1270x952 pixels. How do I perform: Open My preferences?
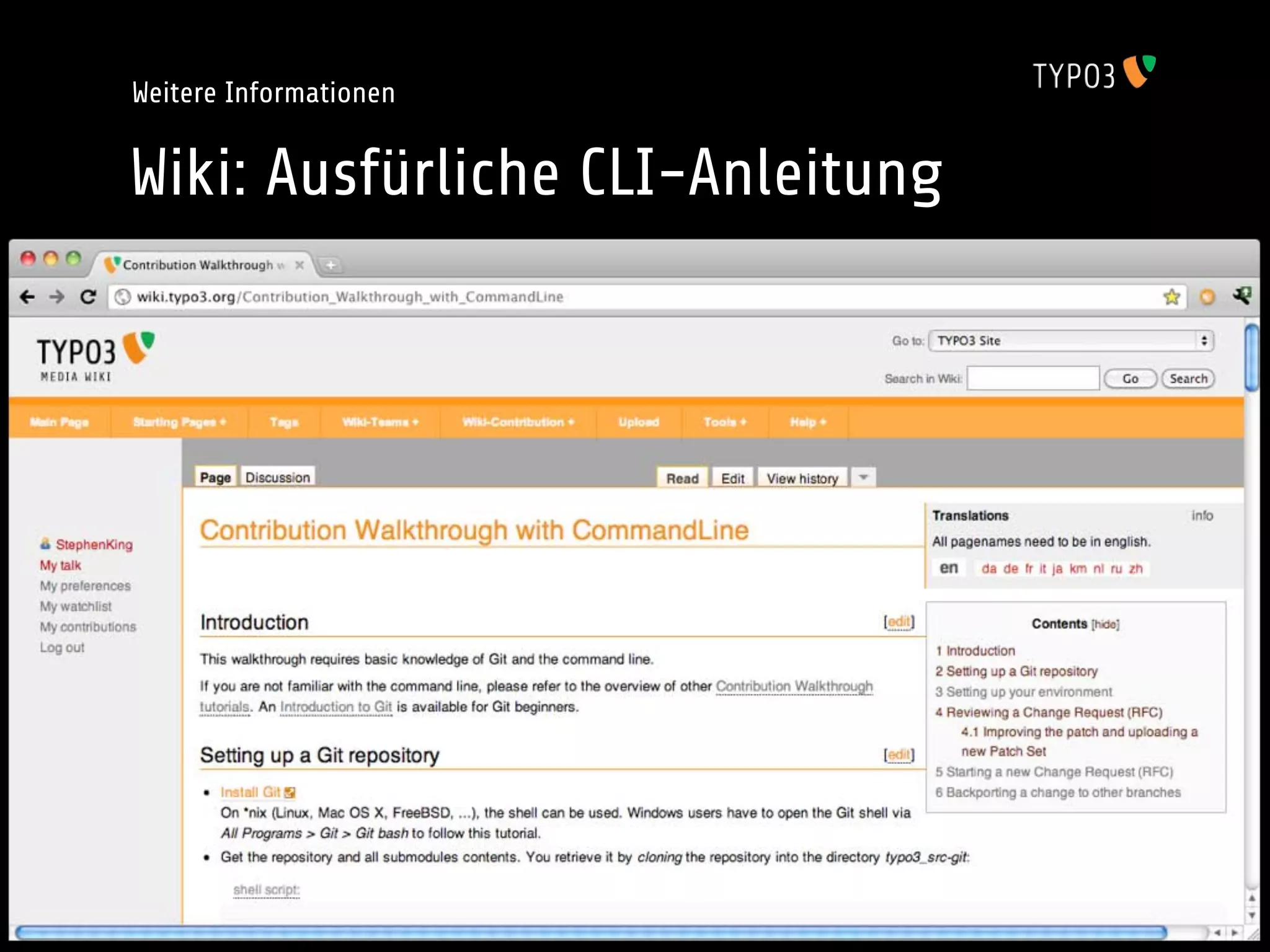pos(86,586)
